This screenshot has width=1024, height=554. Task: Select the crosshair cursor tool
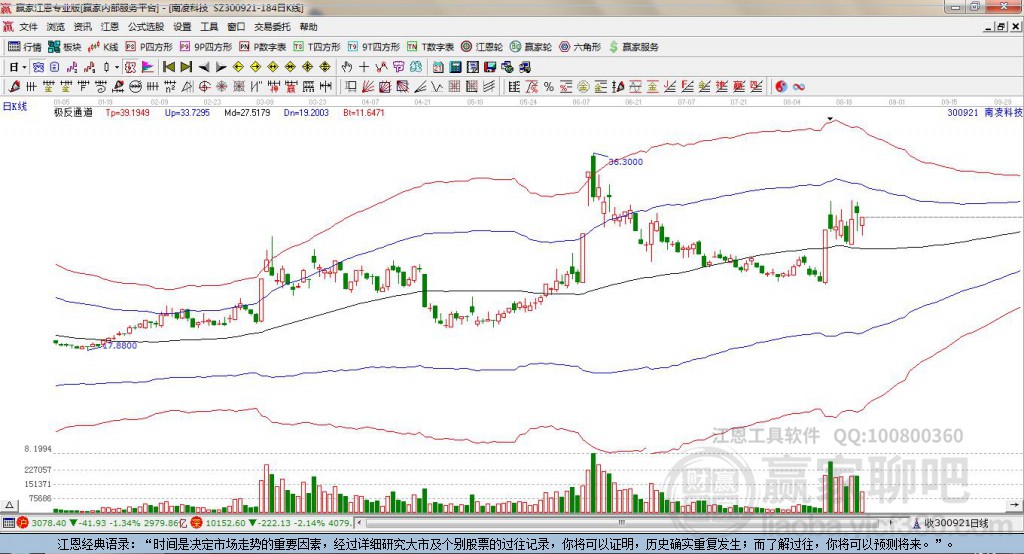(364, 67)
